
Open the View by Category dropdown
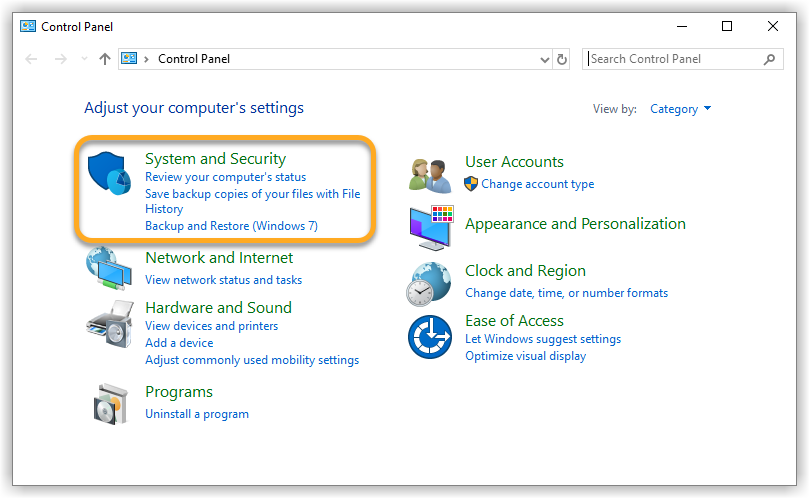tap(680, 109)
